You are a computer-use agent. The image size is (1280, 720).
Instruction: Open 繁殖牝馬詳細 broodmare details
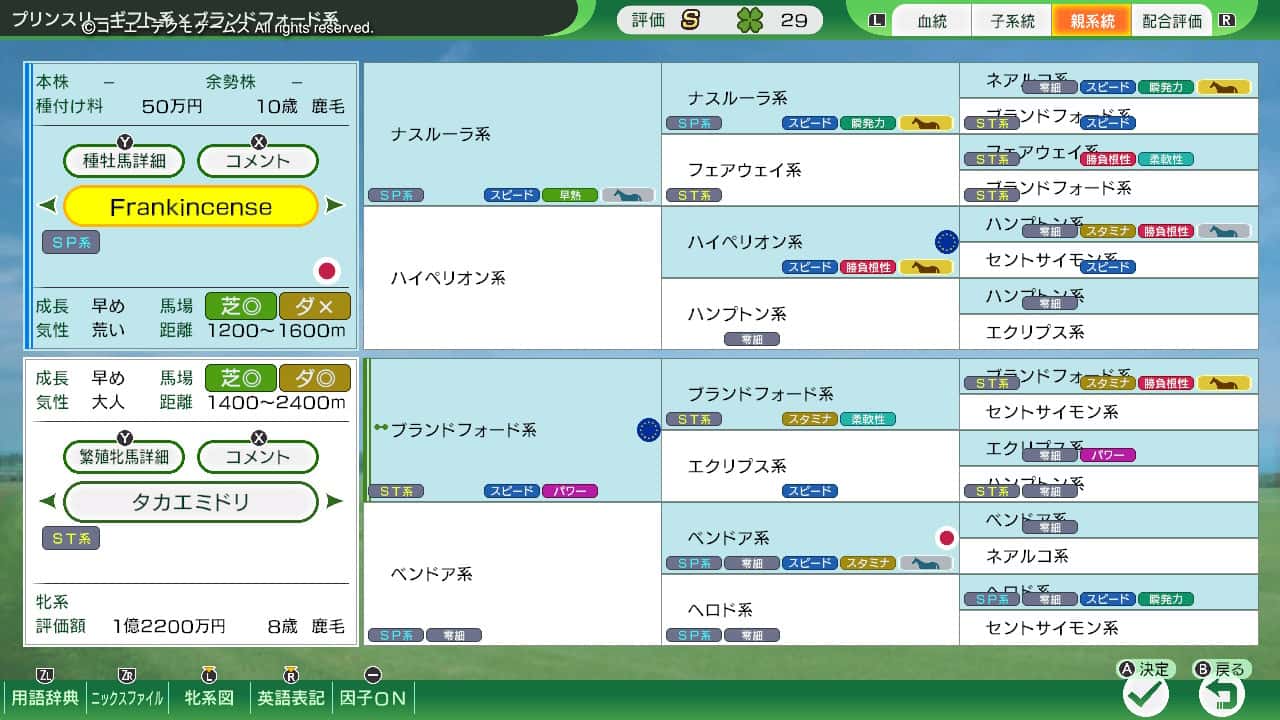(125, 457)
